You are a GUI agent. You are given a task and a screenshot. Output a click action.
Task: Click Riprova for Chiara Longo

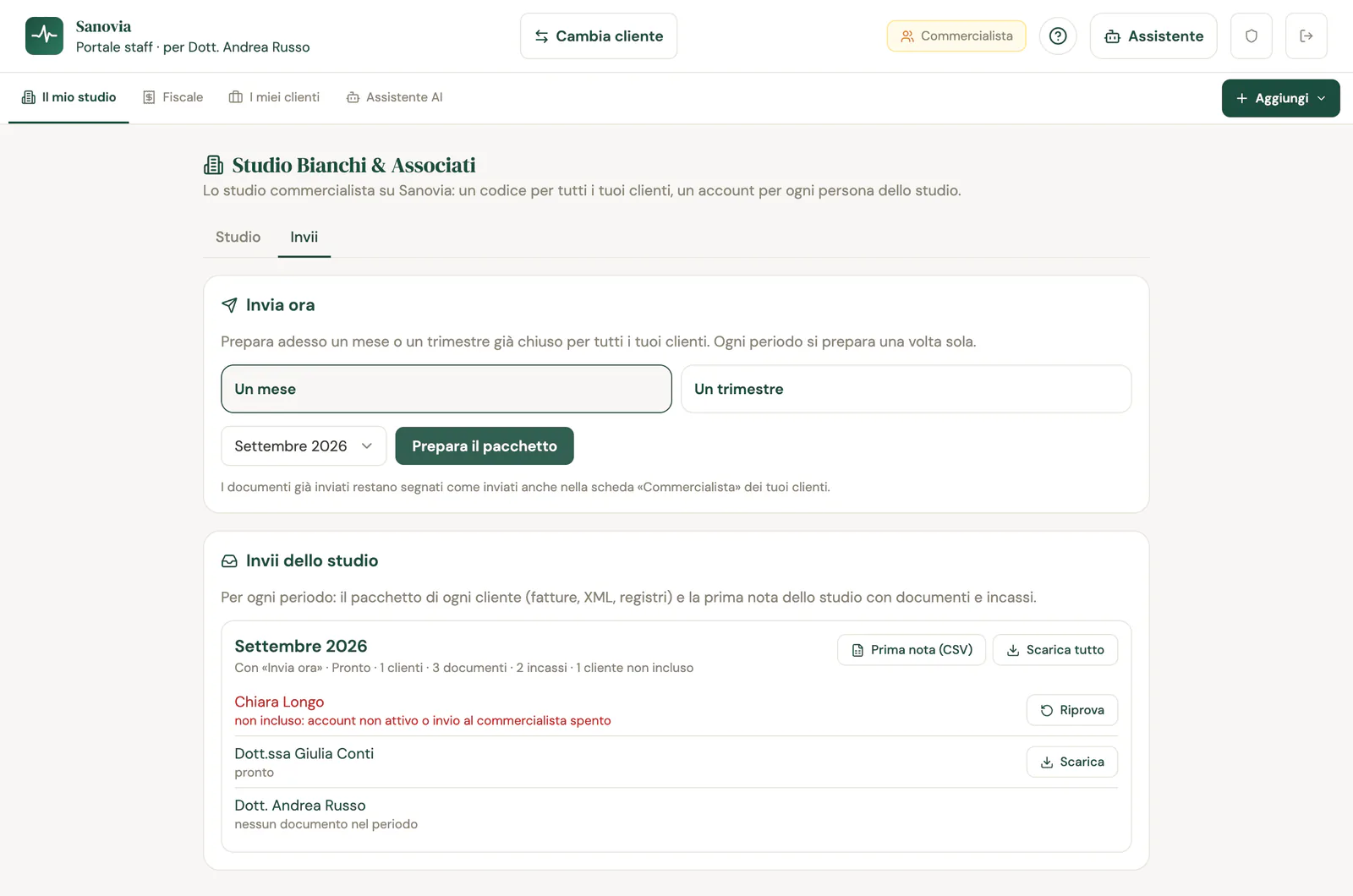[x=1072, y=710]
